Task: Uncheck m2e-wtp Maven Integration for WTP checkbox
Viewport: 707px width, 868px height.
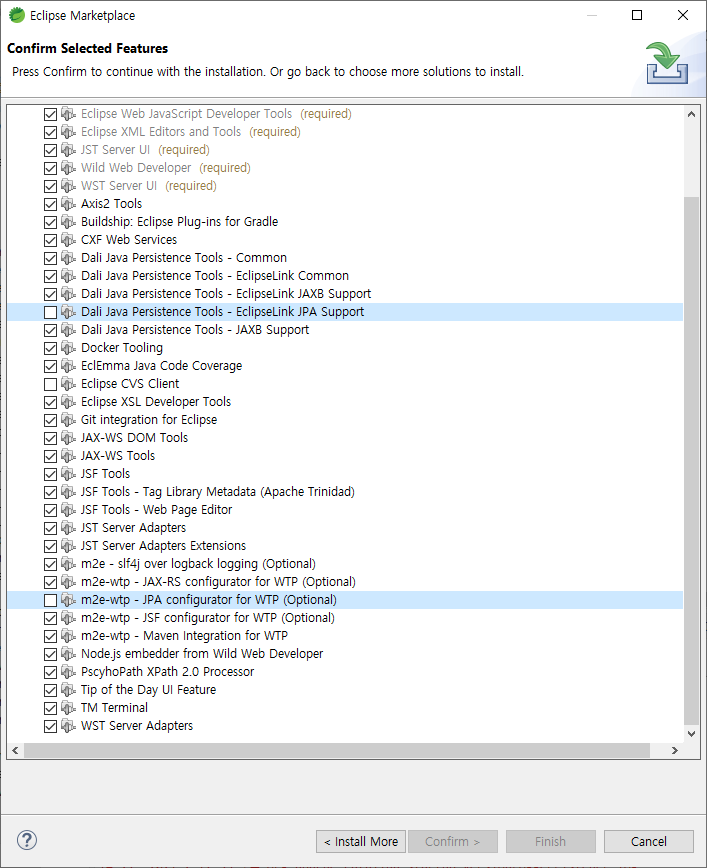Action: point(50,636)
